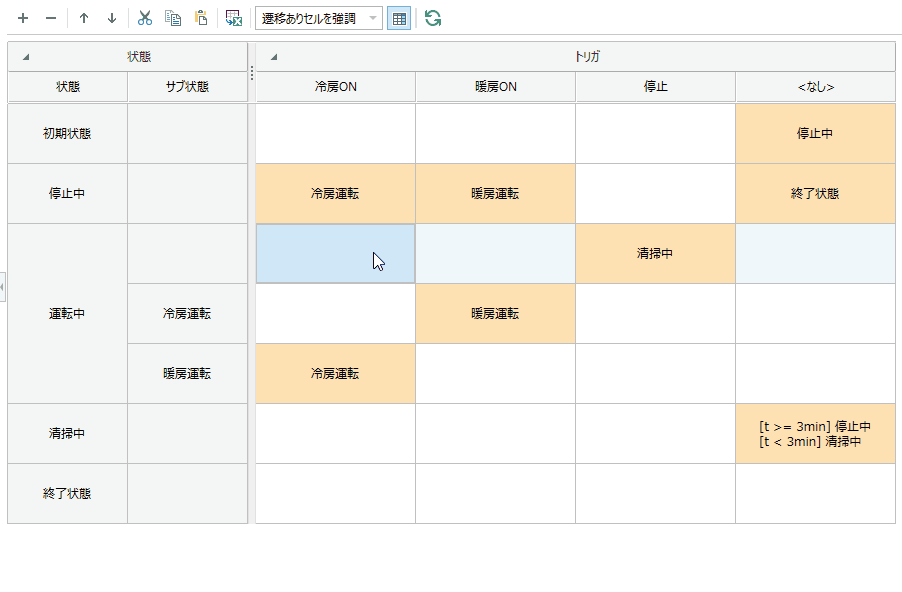The height and width of the screenshot is (592, 902).
Task: Collapse the トリガ group header triangle
Action: tap(274, 57)
